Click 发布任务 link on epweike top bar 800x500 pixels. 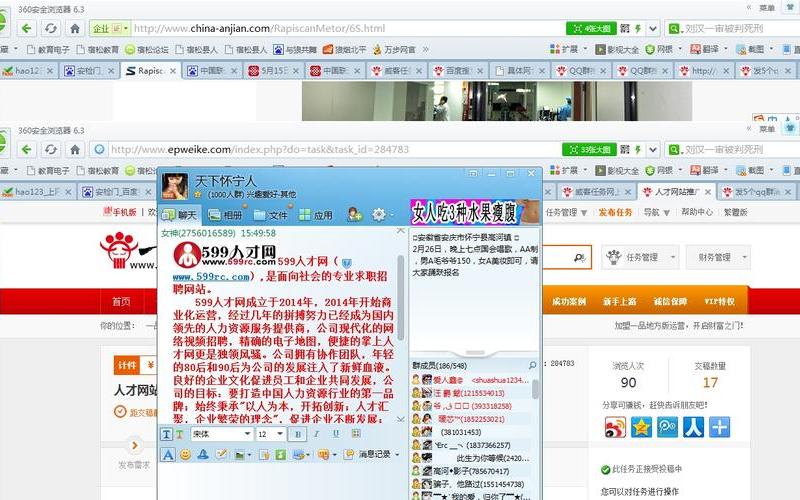click(615, 212)
